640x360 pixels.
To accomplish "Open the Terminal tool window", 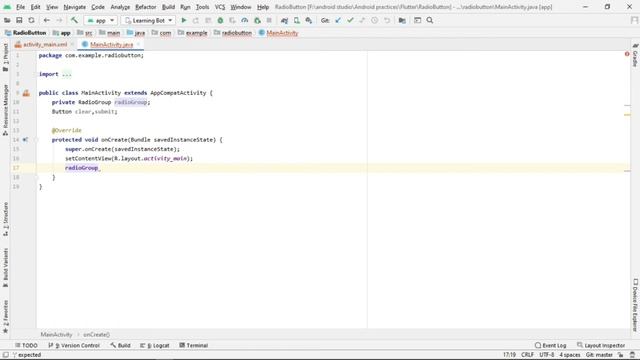I will pyautogui.click(x=194, y=345).
